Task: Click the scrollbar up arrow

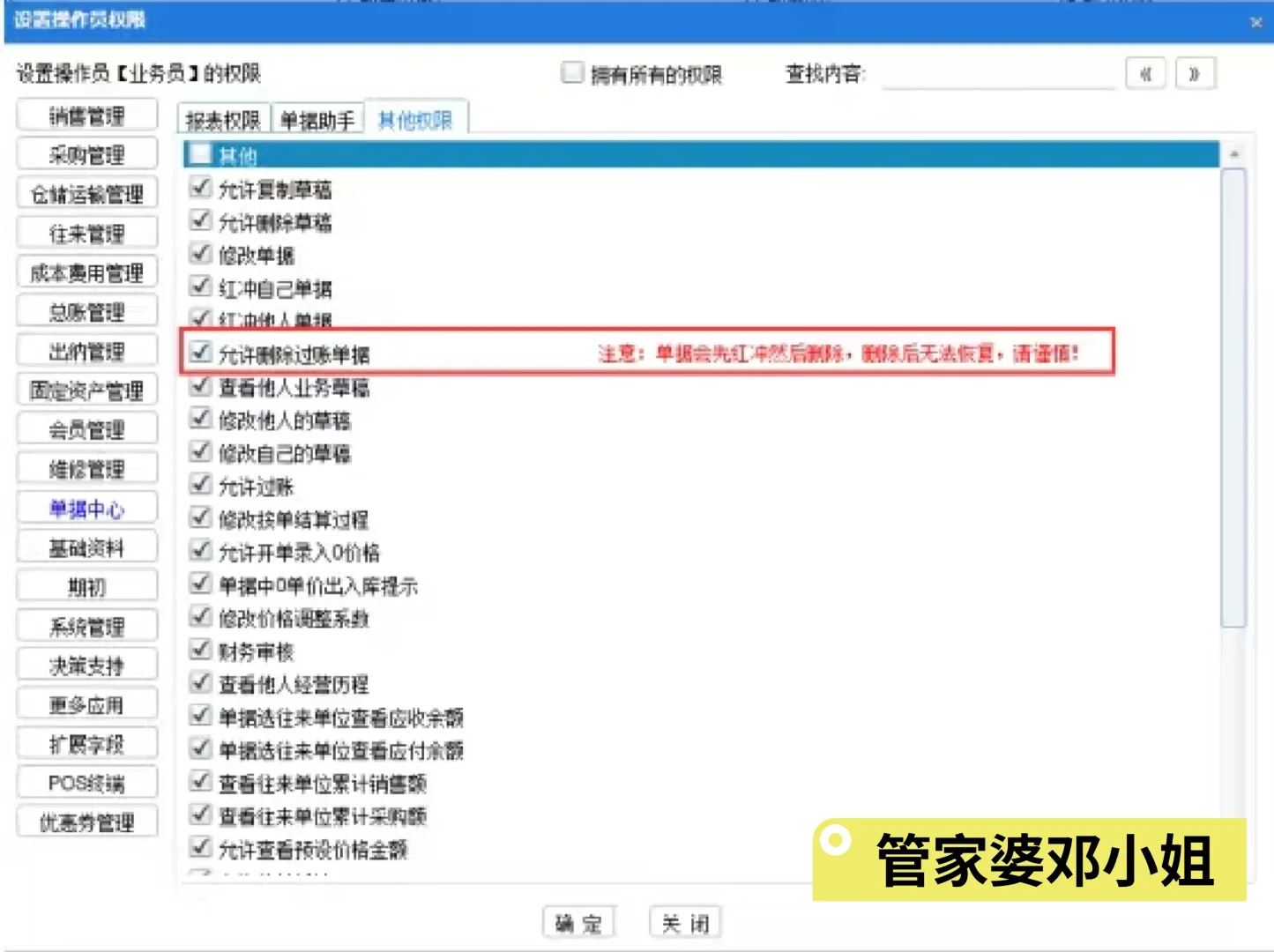Action: 1233,152
